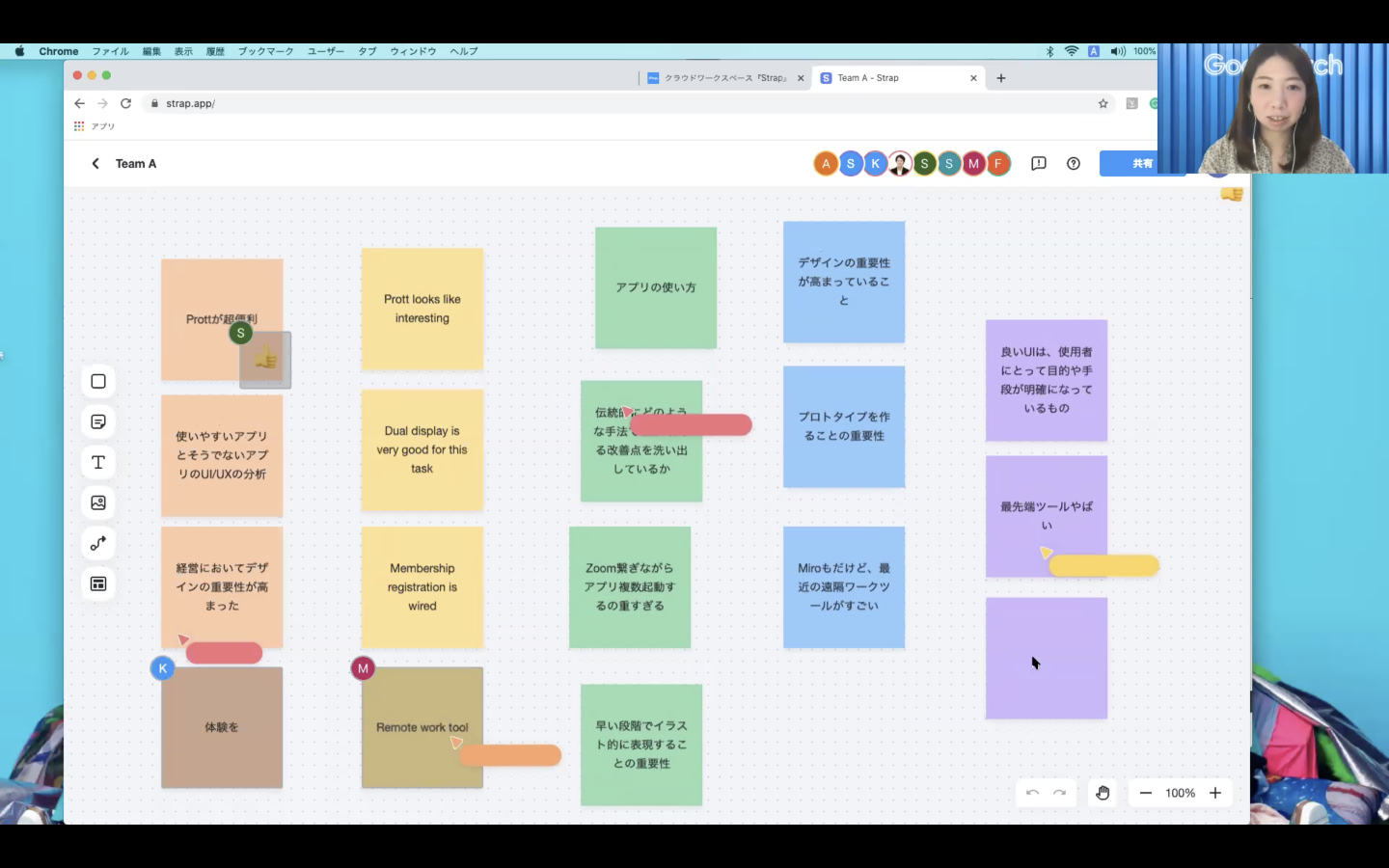Choose the text tool
The height and width of the screenshot is (868, 1389).
click(x=98, y=462)
